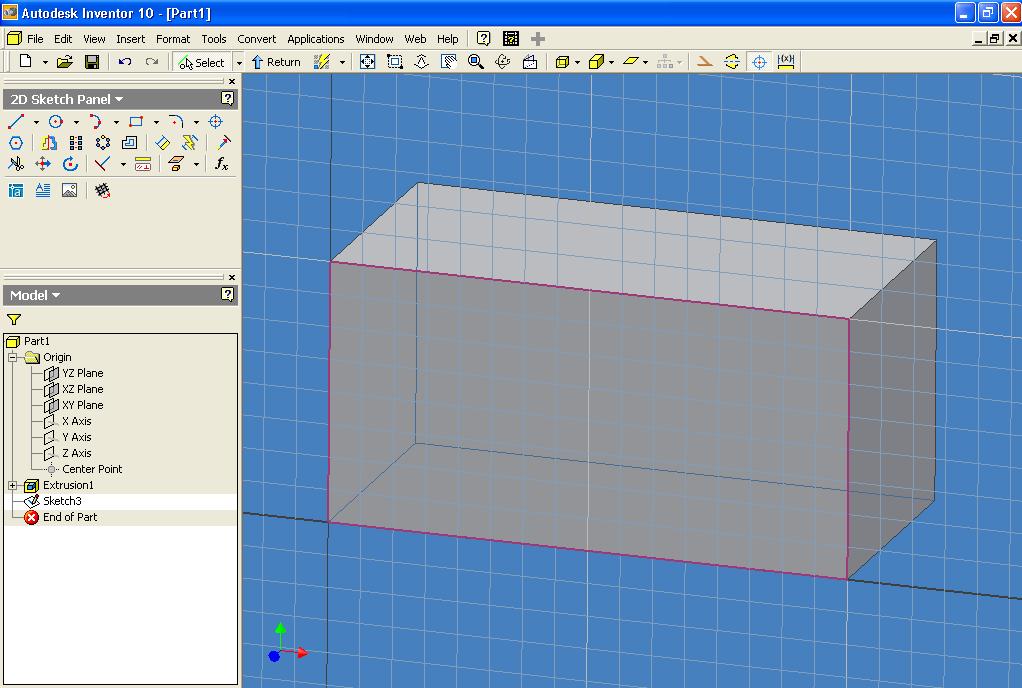
Task: Select the Line tool in the sketch panel
Action: (16, 121)
